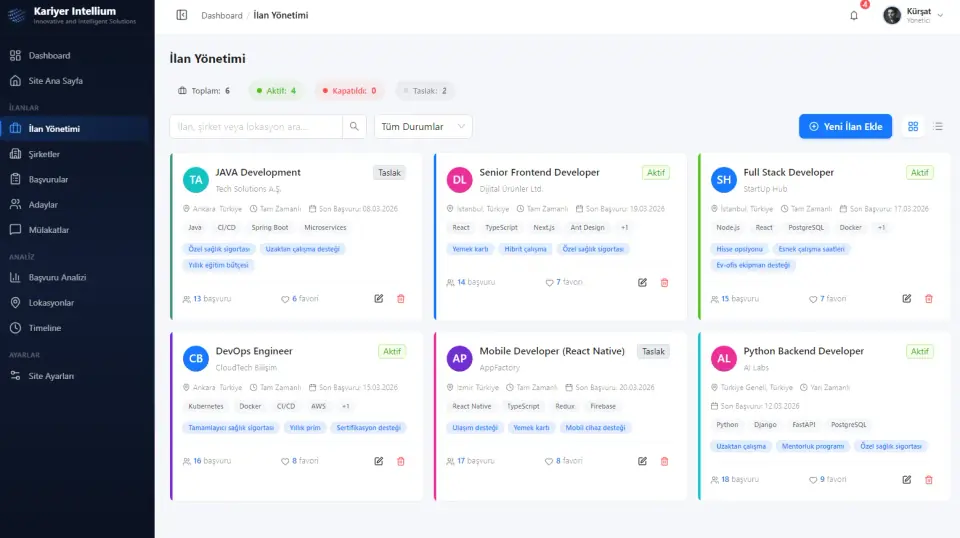Screen dimensions: 960x538
Task: Open Tüm Durumlar status dropdown
Action: coord(423,127)
